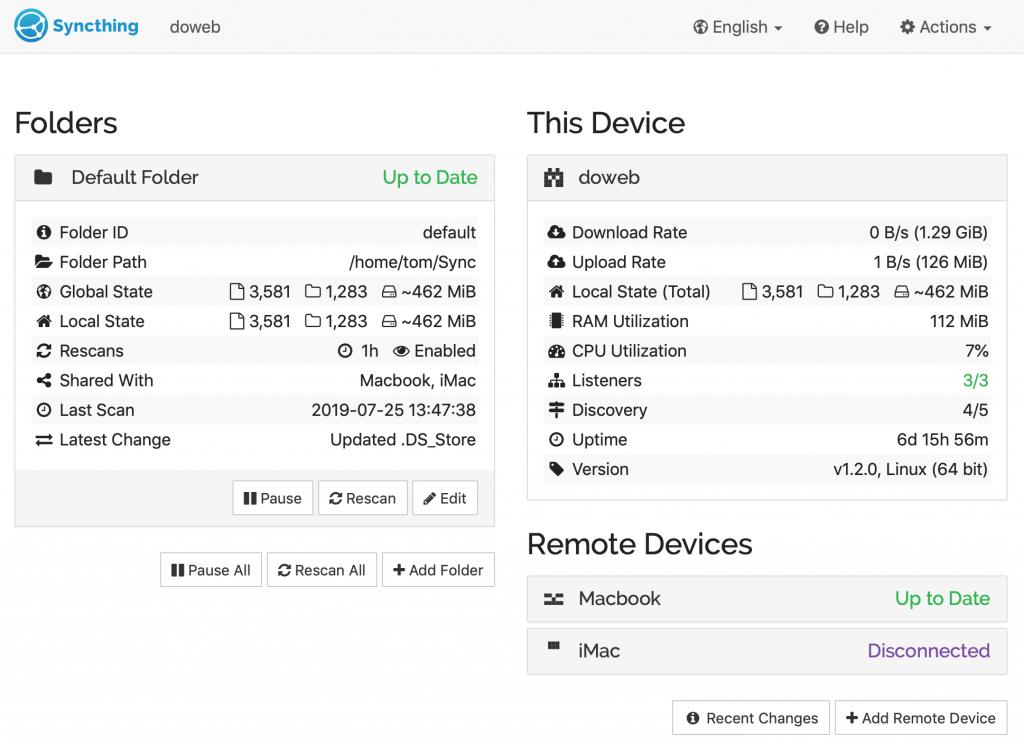
Task: Click the signpost icon by Discovery
Action: (556, 410)
